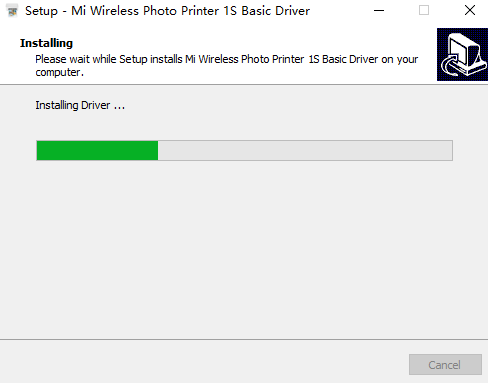Click the empty gray area below progress bar

[244, 250]
